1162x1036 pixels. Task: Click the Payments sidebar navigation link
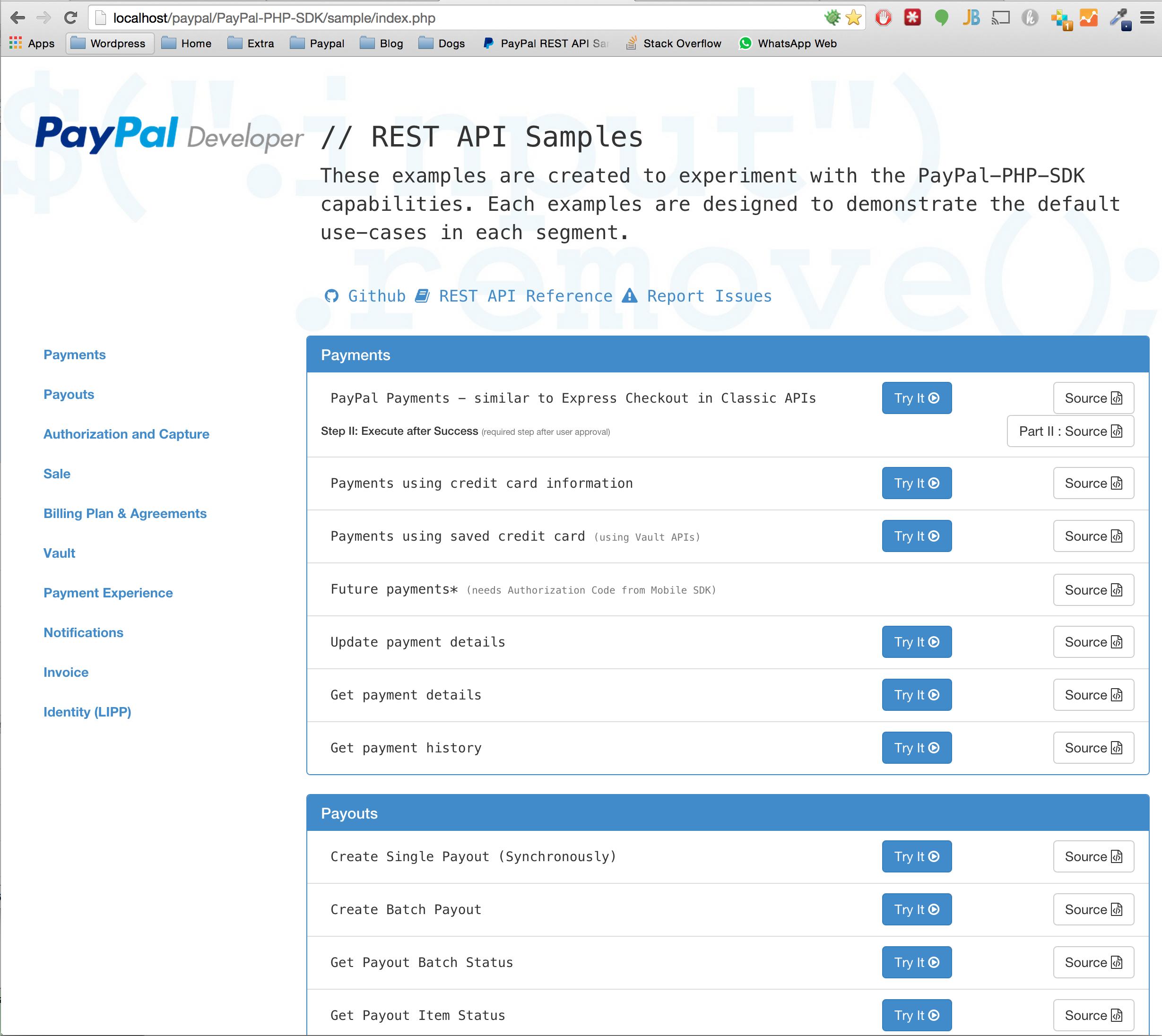[74, 354]
